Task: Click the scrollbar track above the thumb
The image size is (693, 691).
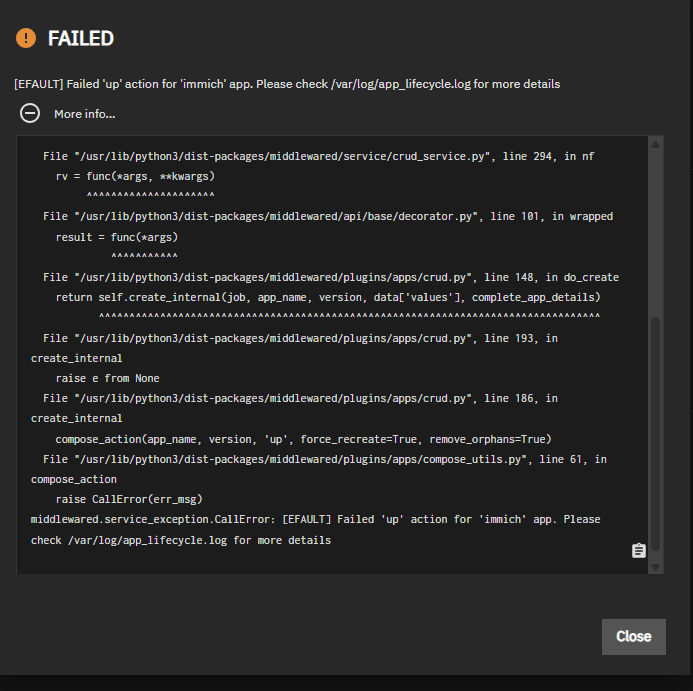Action: click(656, 230)
